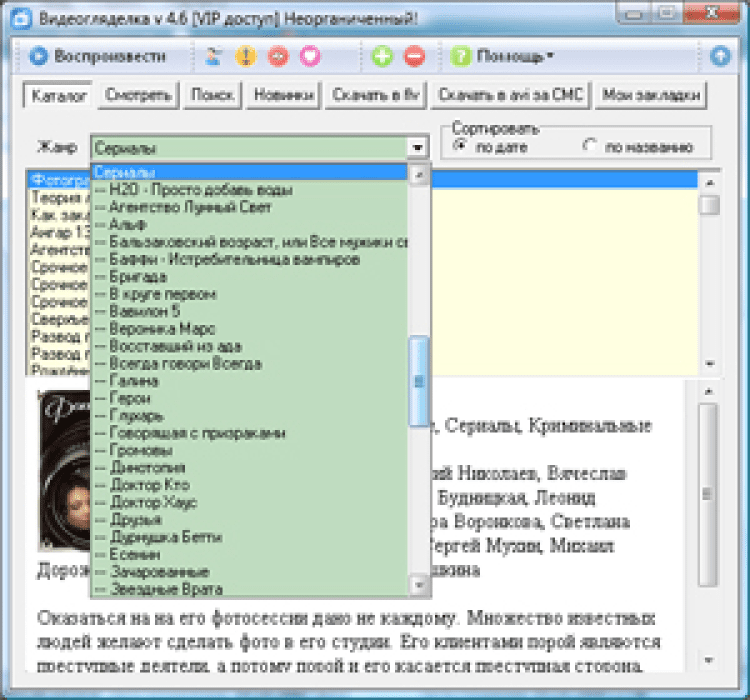Choose Звездные Врата entry
The image size is (750, 700).
point(249,589)
